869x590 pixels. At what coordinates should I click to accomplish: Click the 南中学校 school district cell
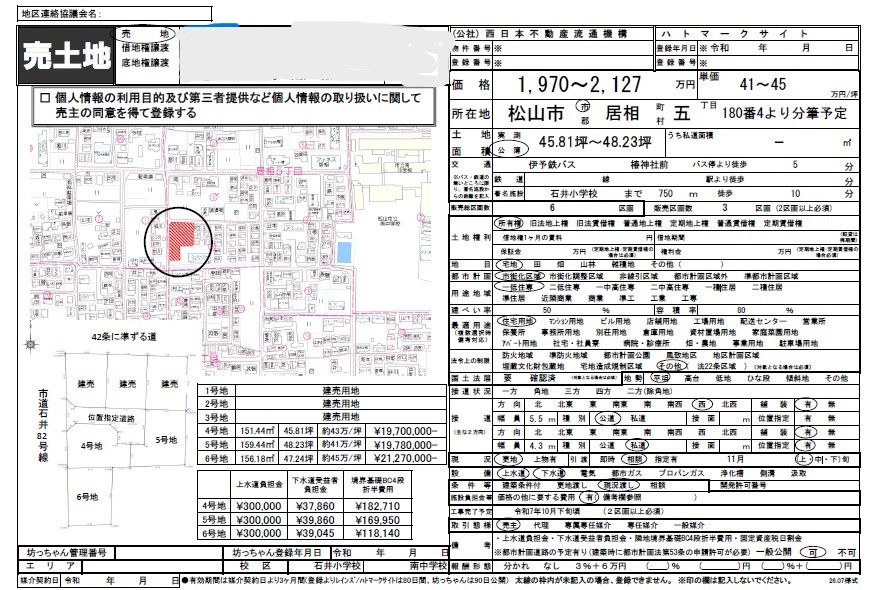(405, 566)
